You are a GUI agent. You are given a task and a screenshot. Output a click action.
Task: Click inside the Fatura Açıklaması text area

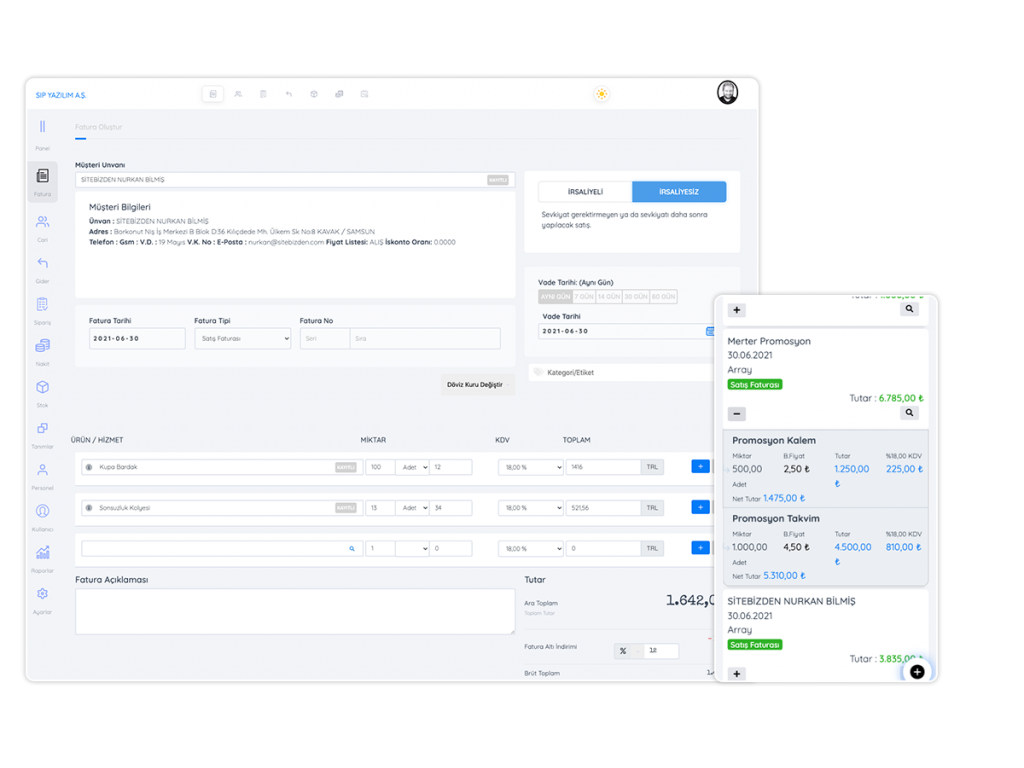pyautogui.click(x=295, y=611)
